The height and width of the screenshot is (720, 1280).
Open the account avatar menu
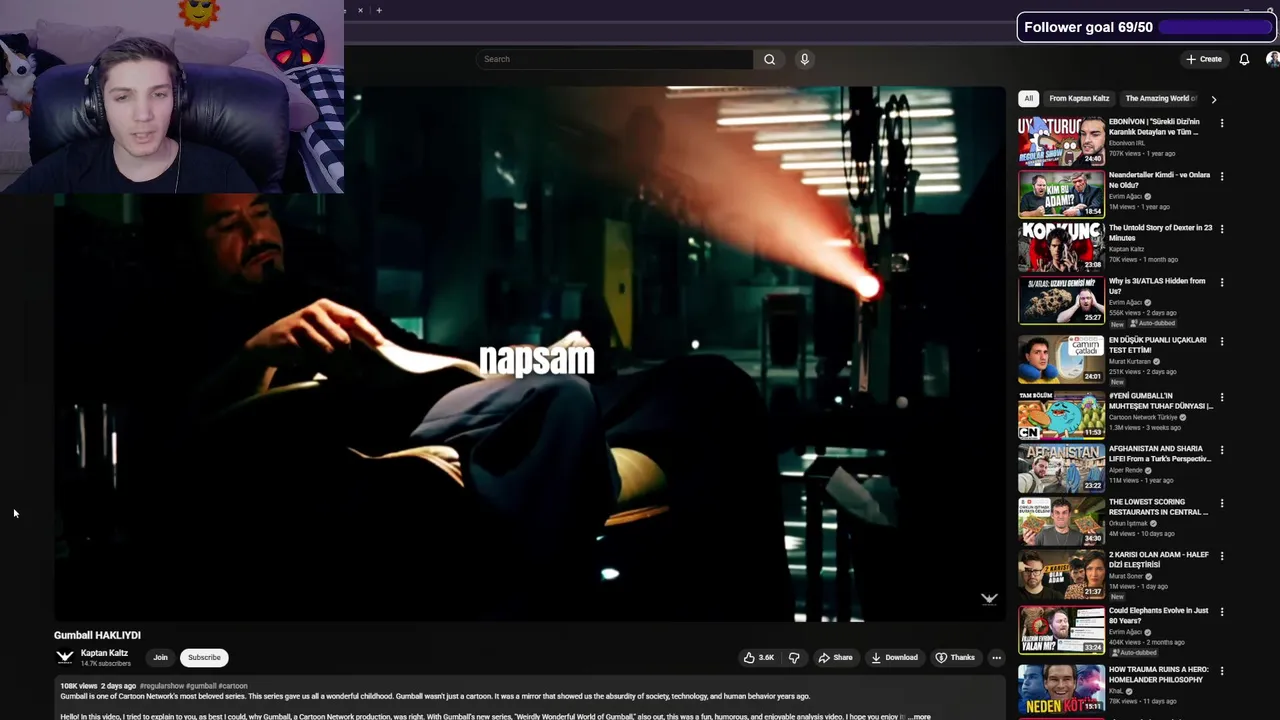coord(1272,59)
